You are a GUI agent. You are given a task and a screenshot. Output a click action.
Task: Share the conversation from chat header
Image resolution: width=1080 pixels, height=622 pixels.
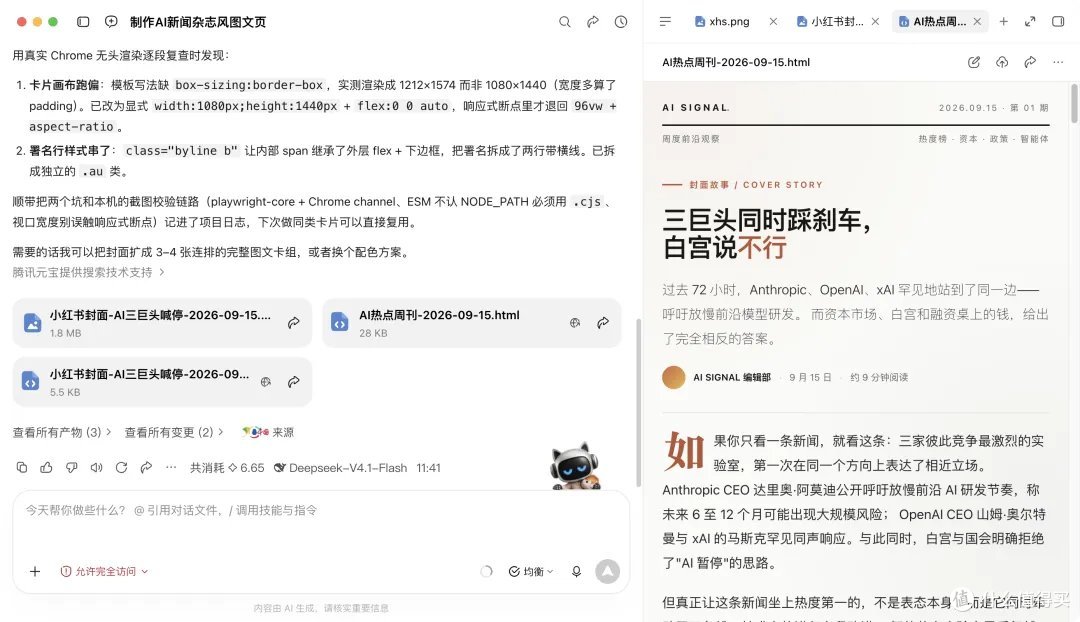[593, 21]
